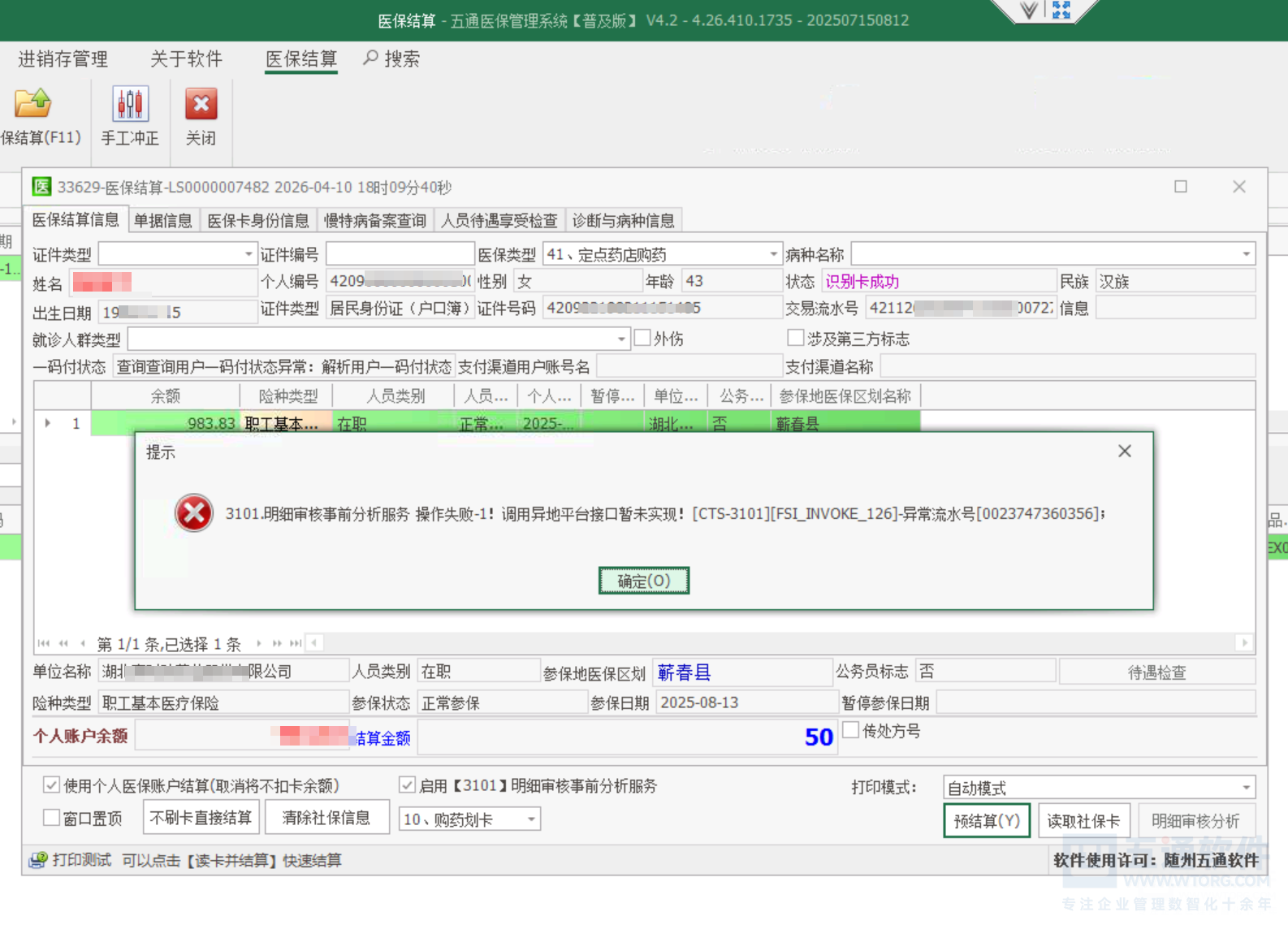Click the 确定(O) button
1288x925 pixels.
point(644,581)
